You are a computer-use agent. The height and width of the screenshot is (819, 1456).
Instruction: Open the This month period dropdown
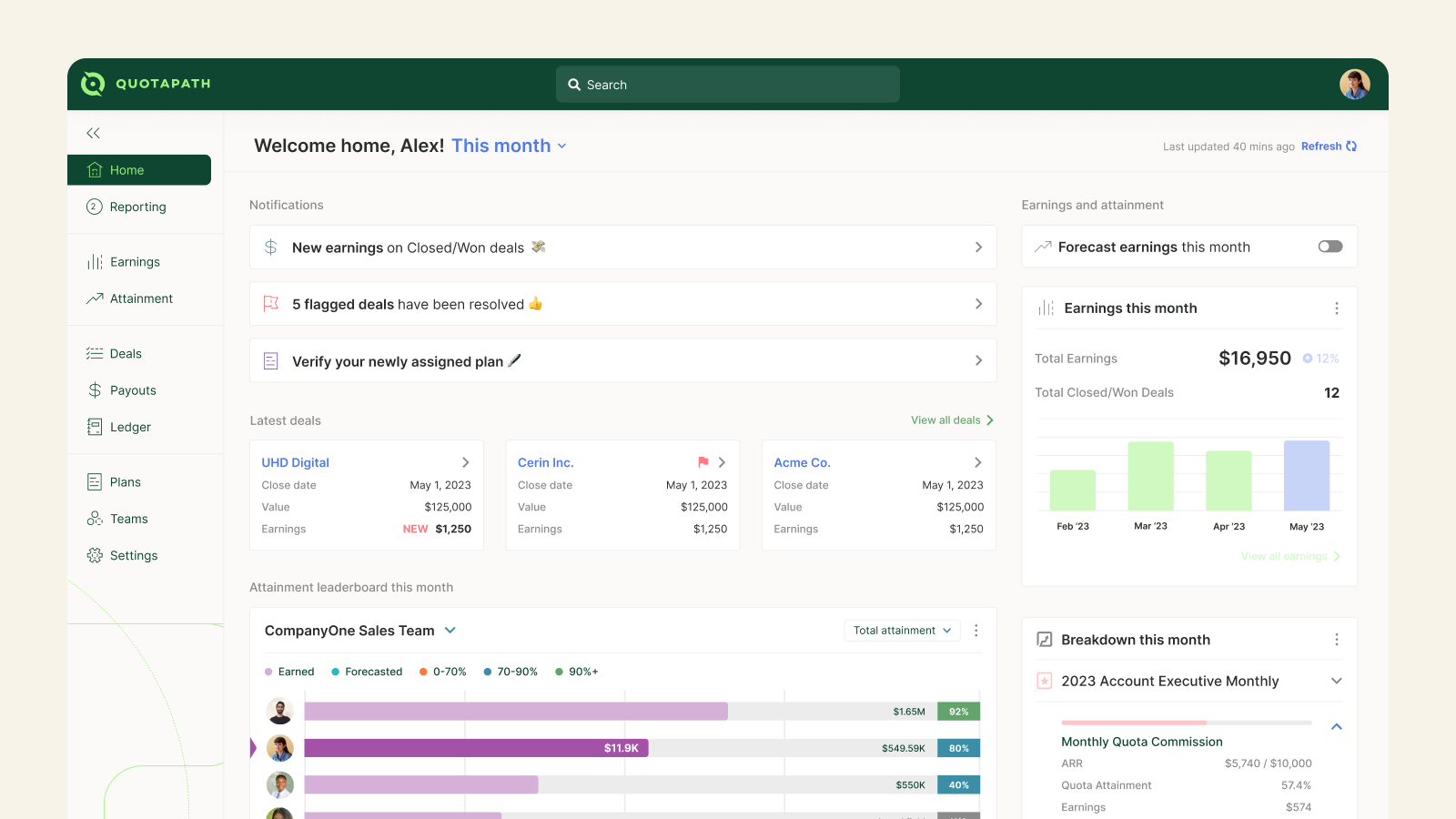(509, 146)
